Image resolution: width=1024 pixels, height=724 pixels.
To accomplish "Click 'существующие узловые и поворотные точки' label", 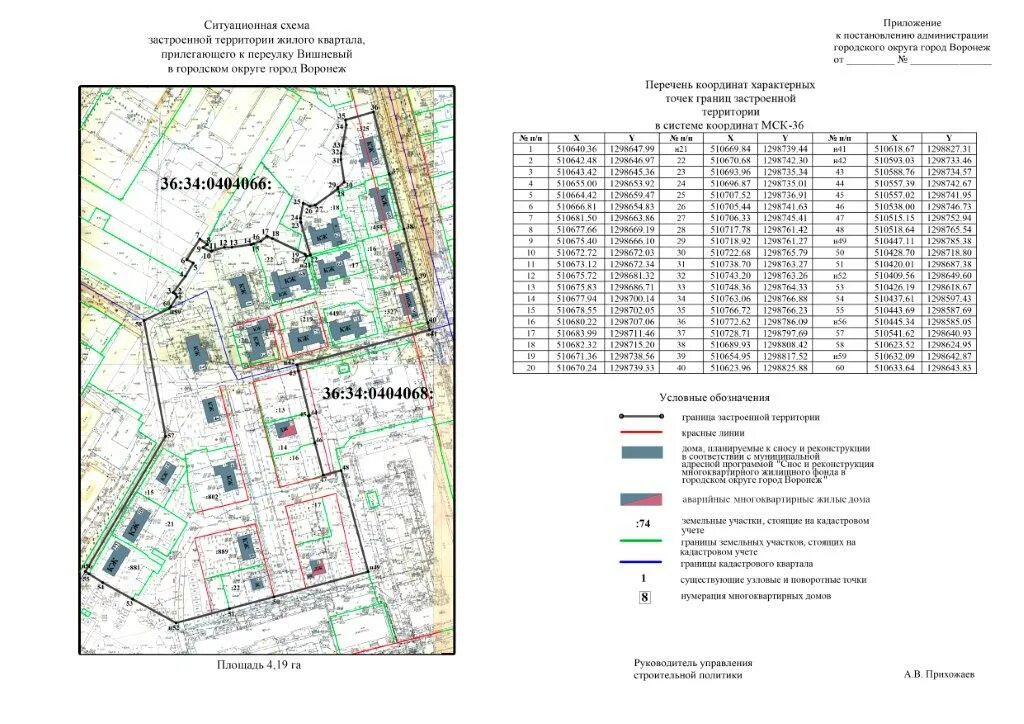I will [x=773, y=580].
